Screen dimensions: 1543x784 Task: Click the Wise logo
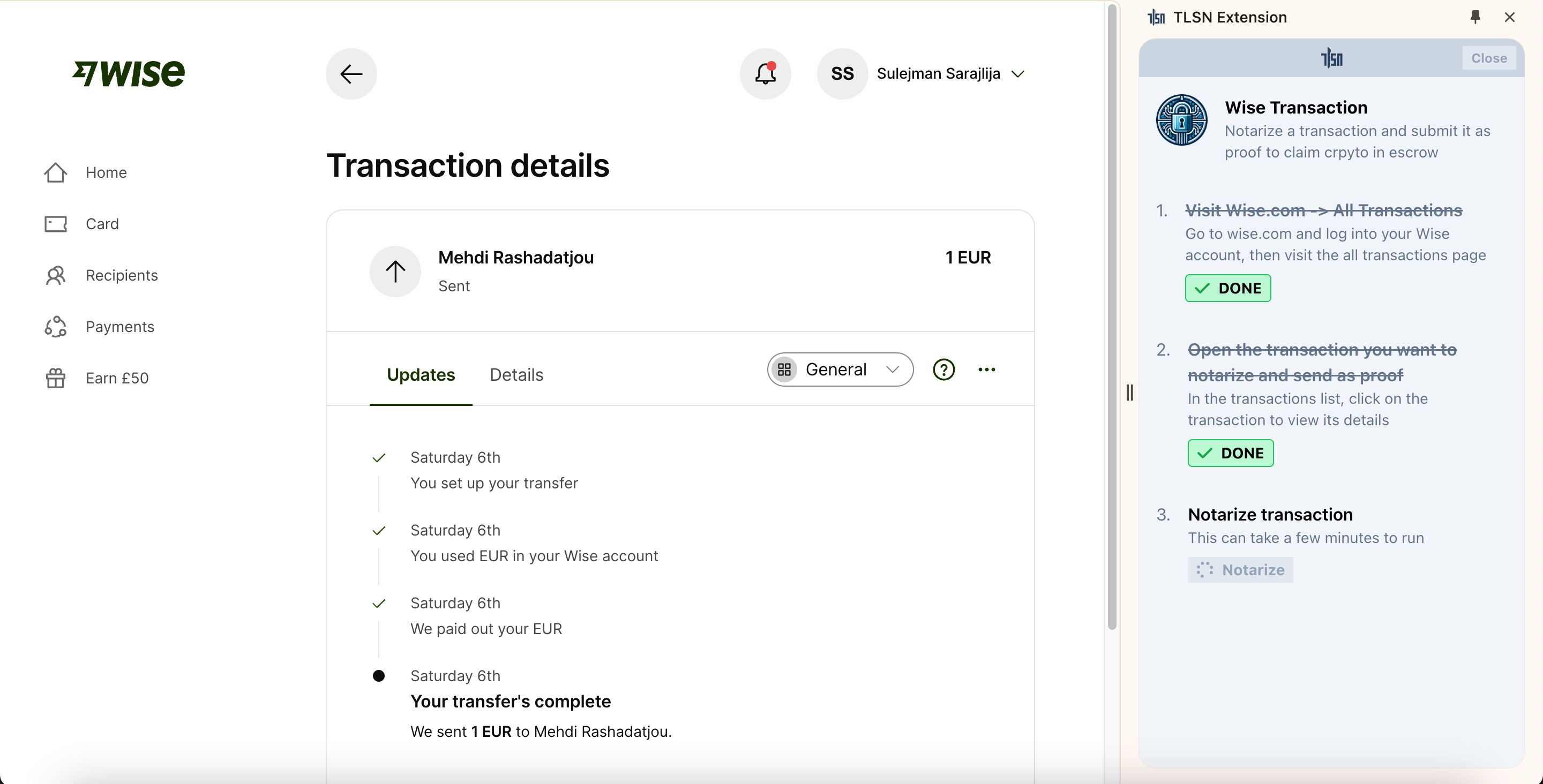coord(128,72)
